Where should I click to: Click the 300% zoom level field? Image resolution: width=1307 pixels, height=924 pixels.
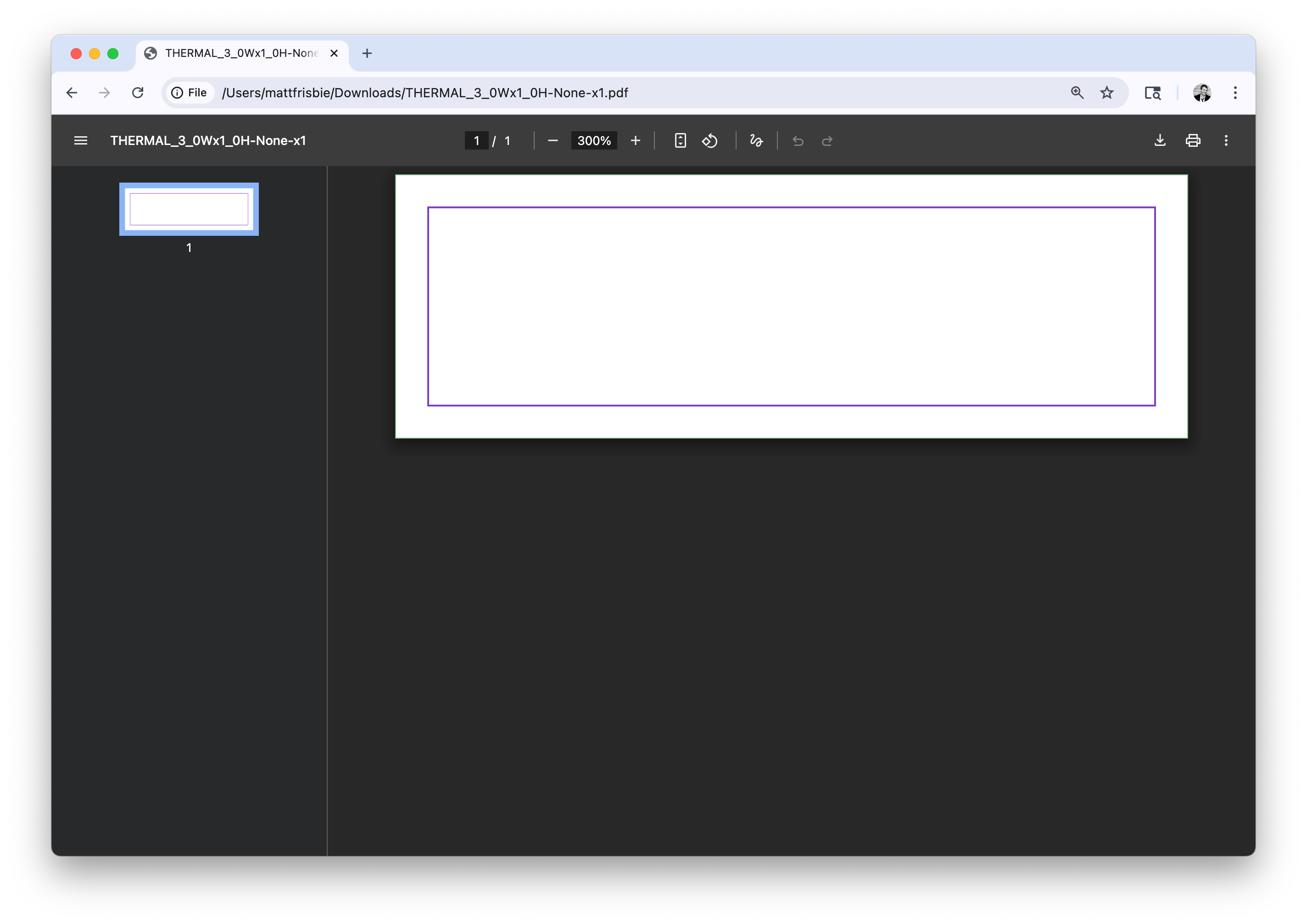pos(594,140)
